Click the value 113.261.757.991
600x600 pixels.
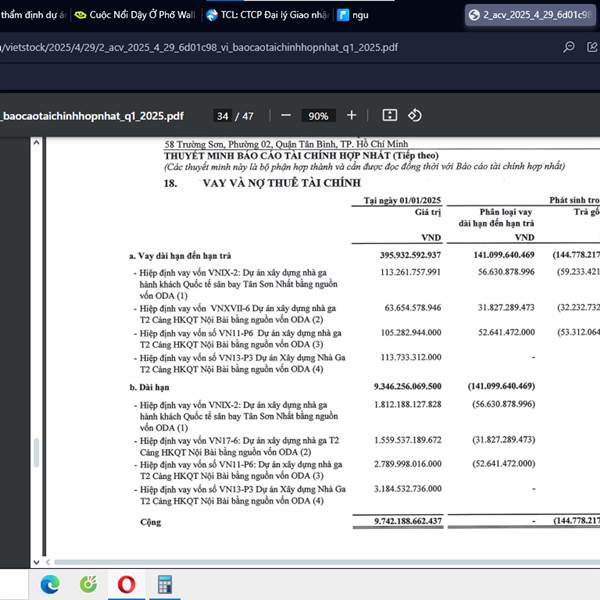pyautogui.click(x=410, y=272)
